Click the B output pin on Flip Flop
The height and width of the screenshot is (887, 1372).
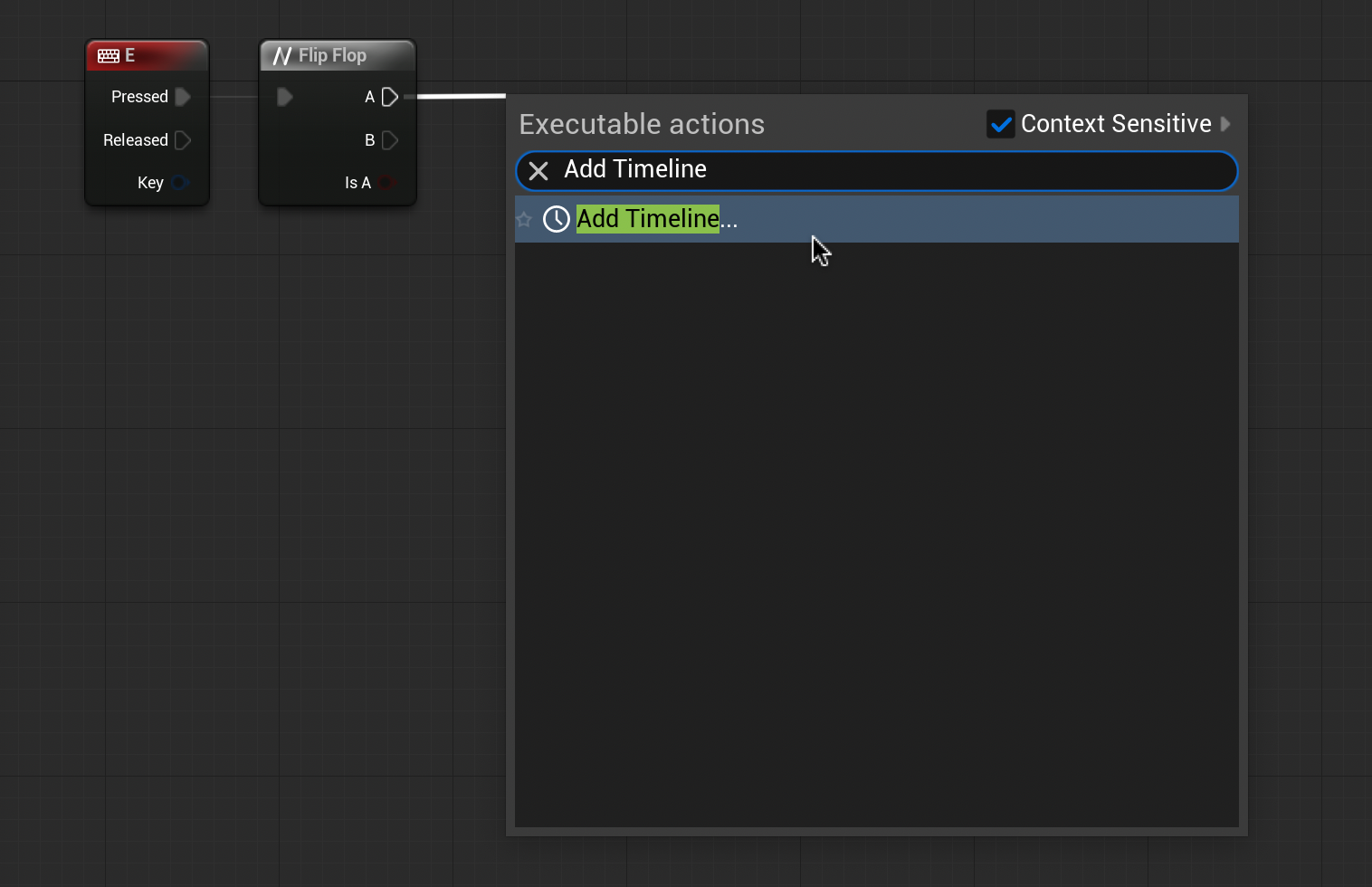pyautogui.click(x=390, y=140)
